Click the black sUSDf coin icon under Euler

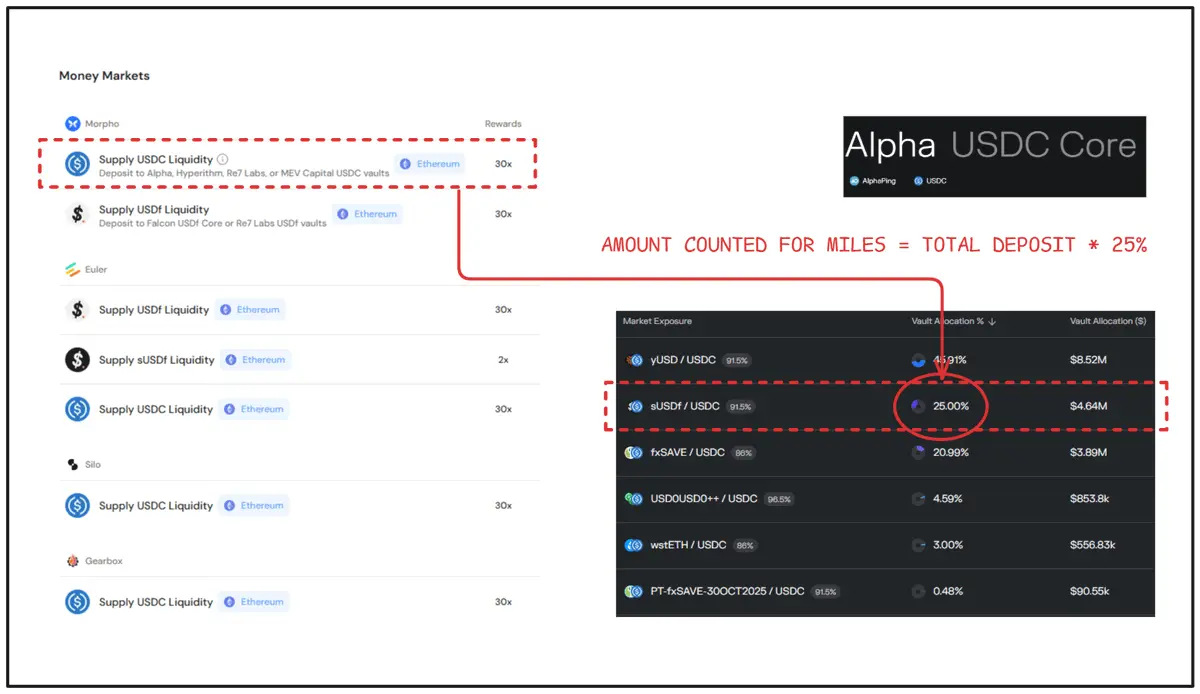(x=77, y=360)
